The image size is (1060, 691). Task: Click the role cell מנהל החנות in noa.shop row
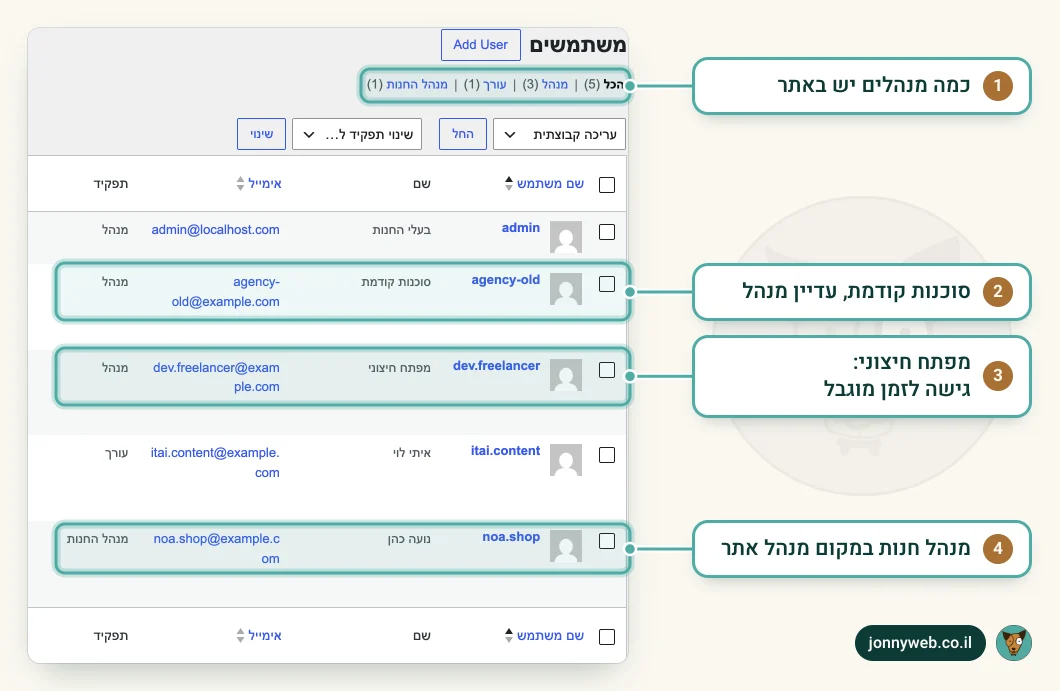pos(97,539)
